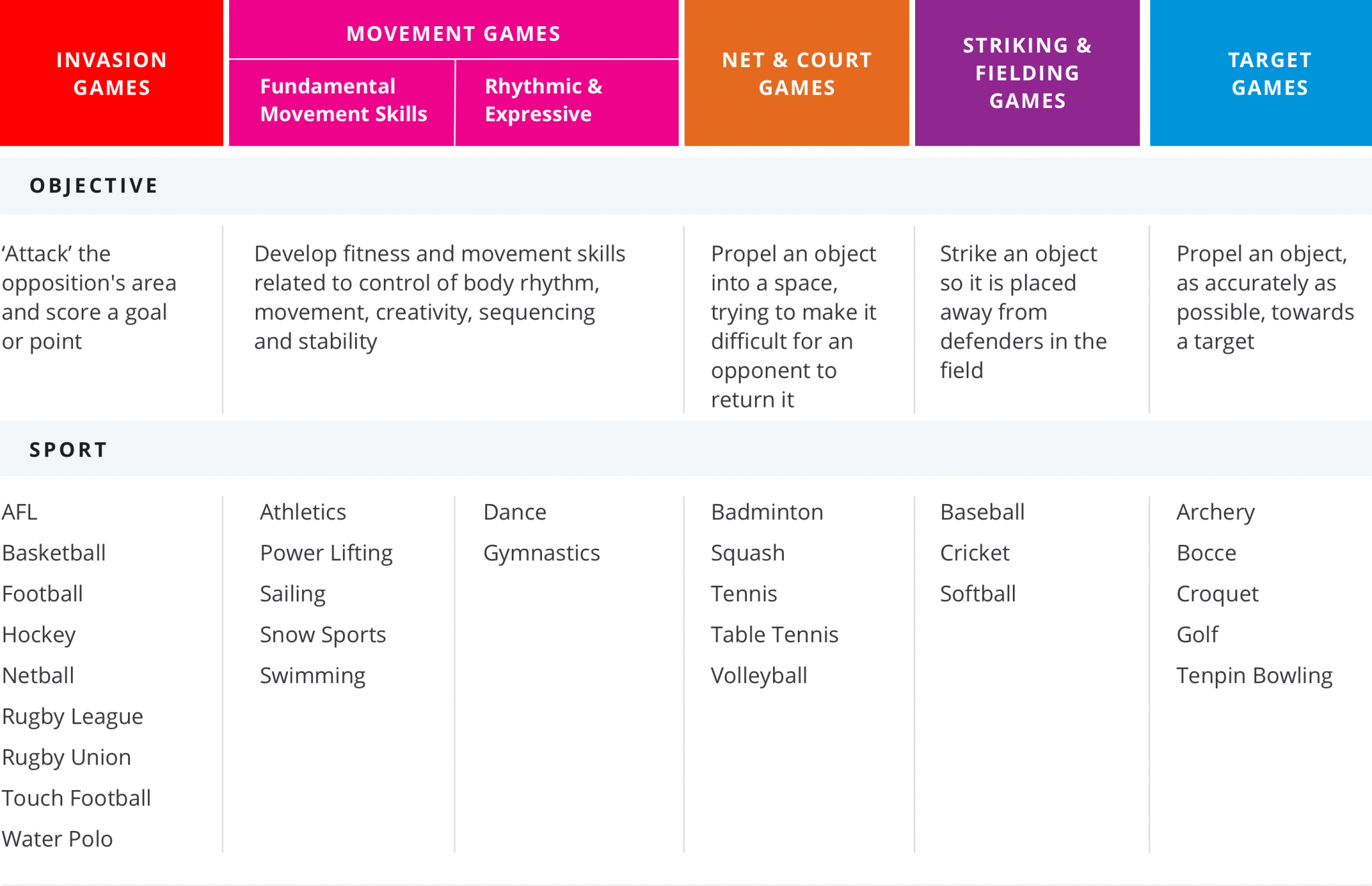This screenshot has height=886, width=1372.
Task: Click the red Invasion Games header
Action: coord(111,74)
